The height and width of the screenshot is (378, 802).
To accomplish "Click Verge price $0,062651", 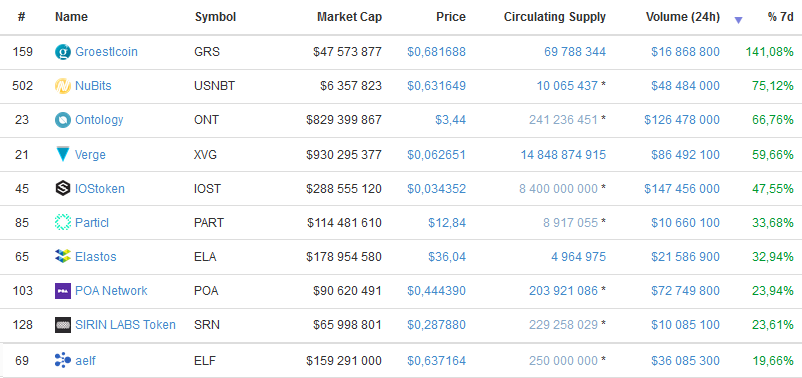I will click(436, 154).
